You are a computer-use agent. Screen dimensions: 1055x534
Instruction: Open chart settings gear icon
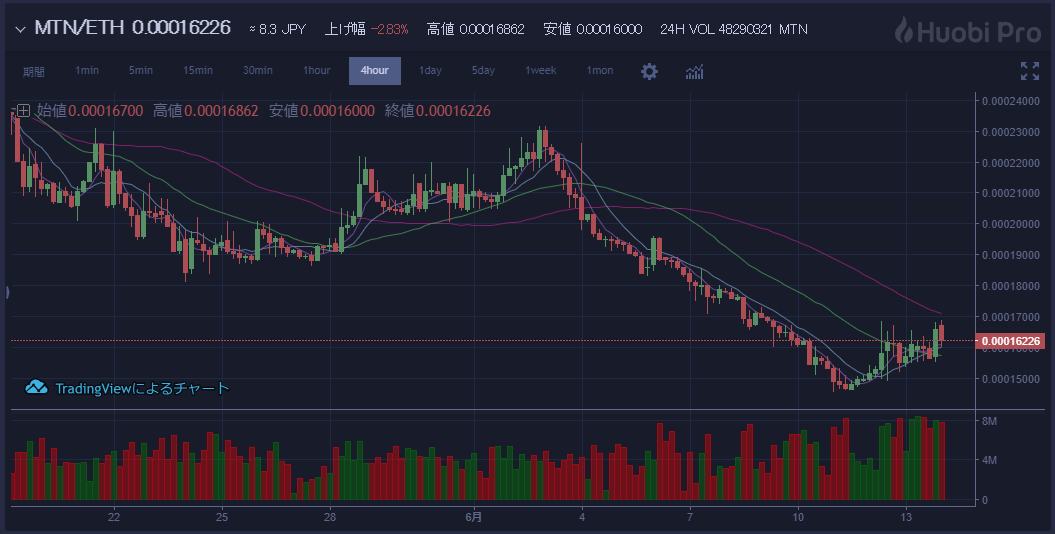(x=650, y=71)
